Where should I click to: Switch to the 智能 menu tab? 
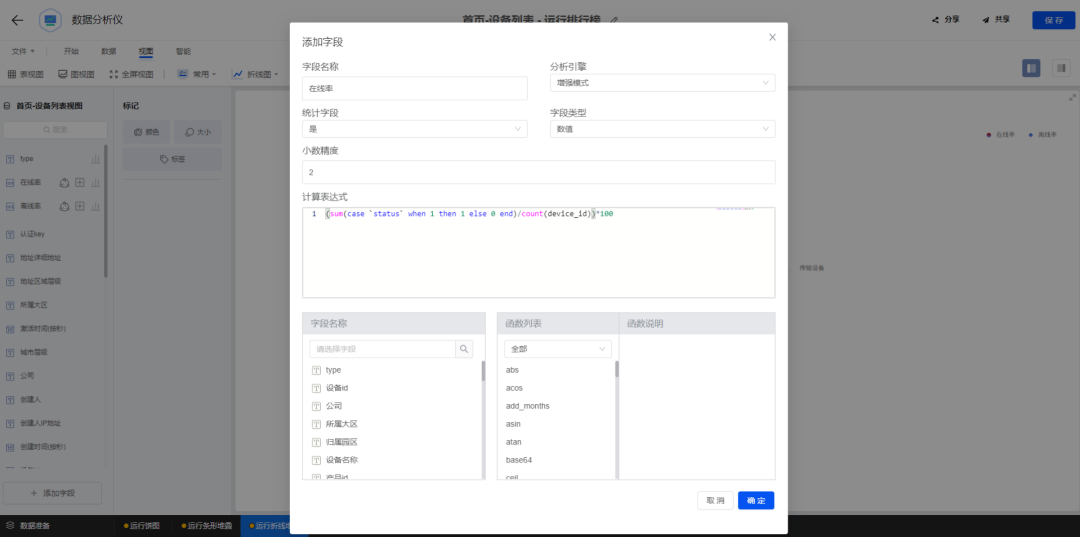tap(183, 51)
